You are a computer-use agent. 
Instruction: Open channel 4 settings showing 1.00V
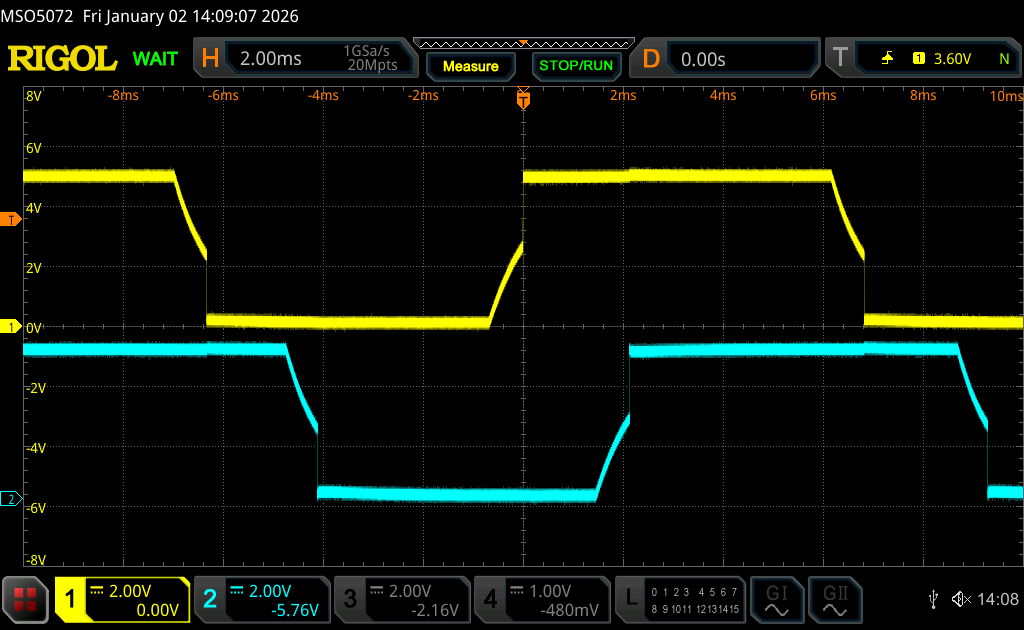542,599
